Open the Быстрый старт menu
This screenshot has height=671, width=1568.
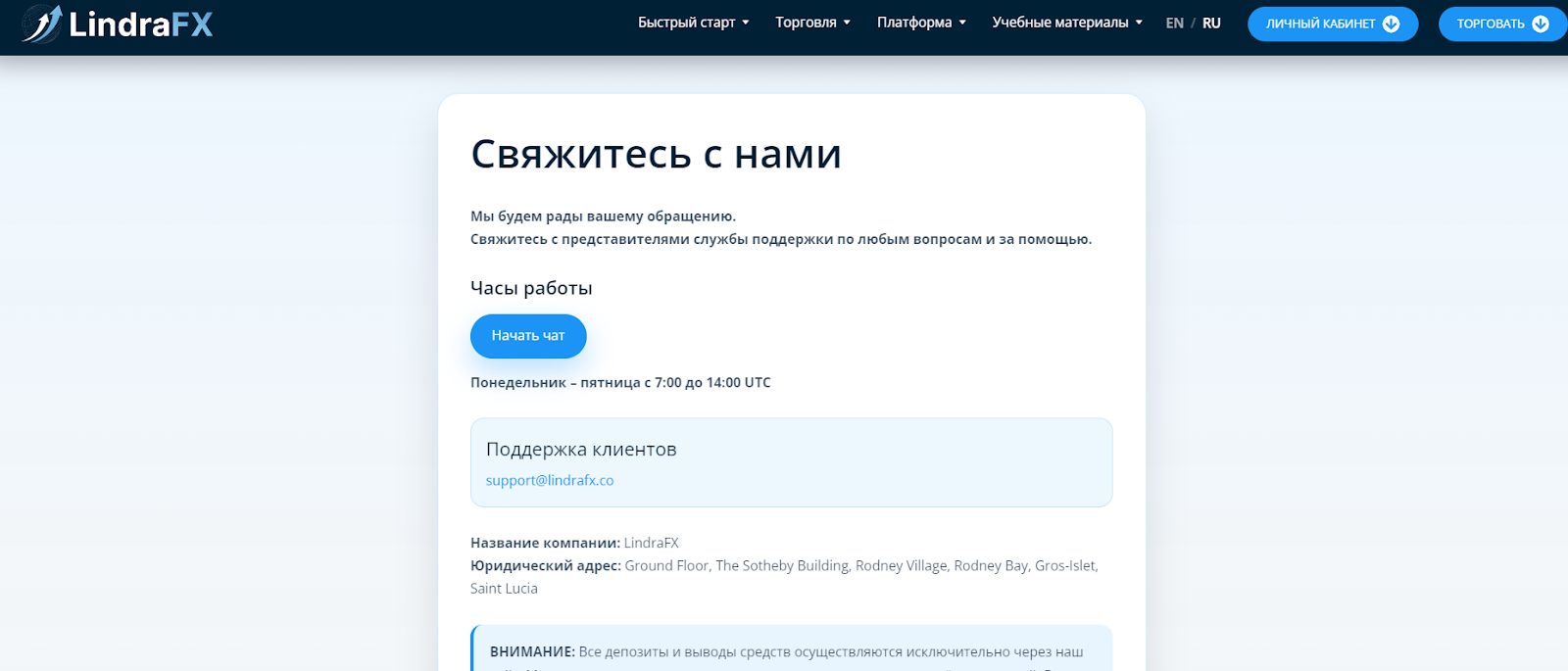(693, 23)
